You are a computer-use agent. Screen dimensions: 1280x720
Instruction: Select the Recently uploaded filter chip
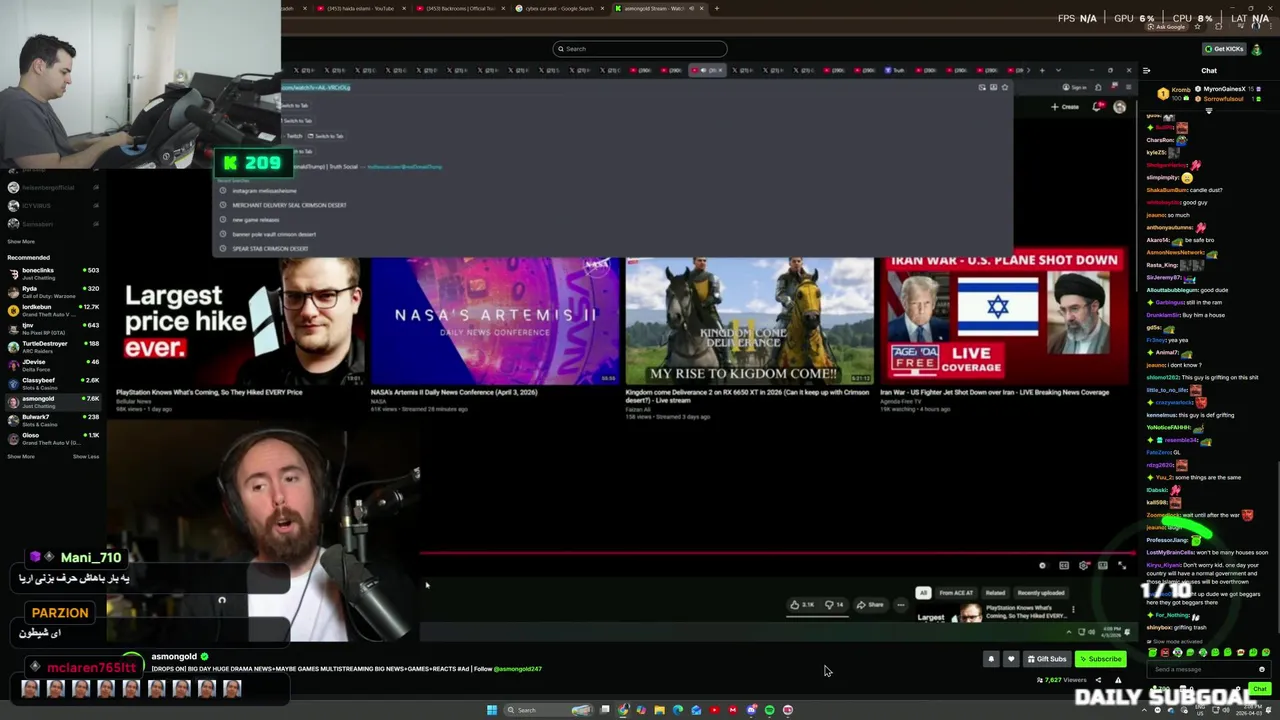(x=1040, y=593)
